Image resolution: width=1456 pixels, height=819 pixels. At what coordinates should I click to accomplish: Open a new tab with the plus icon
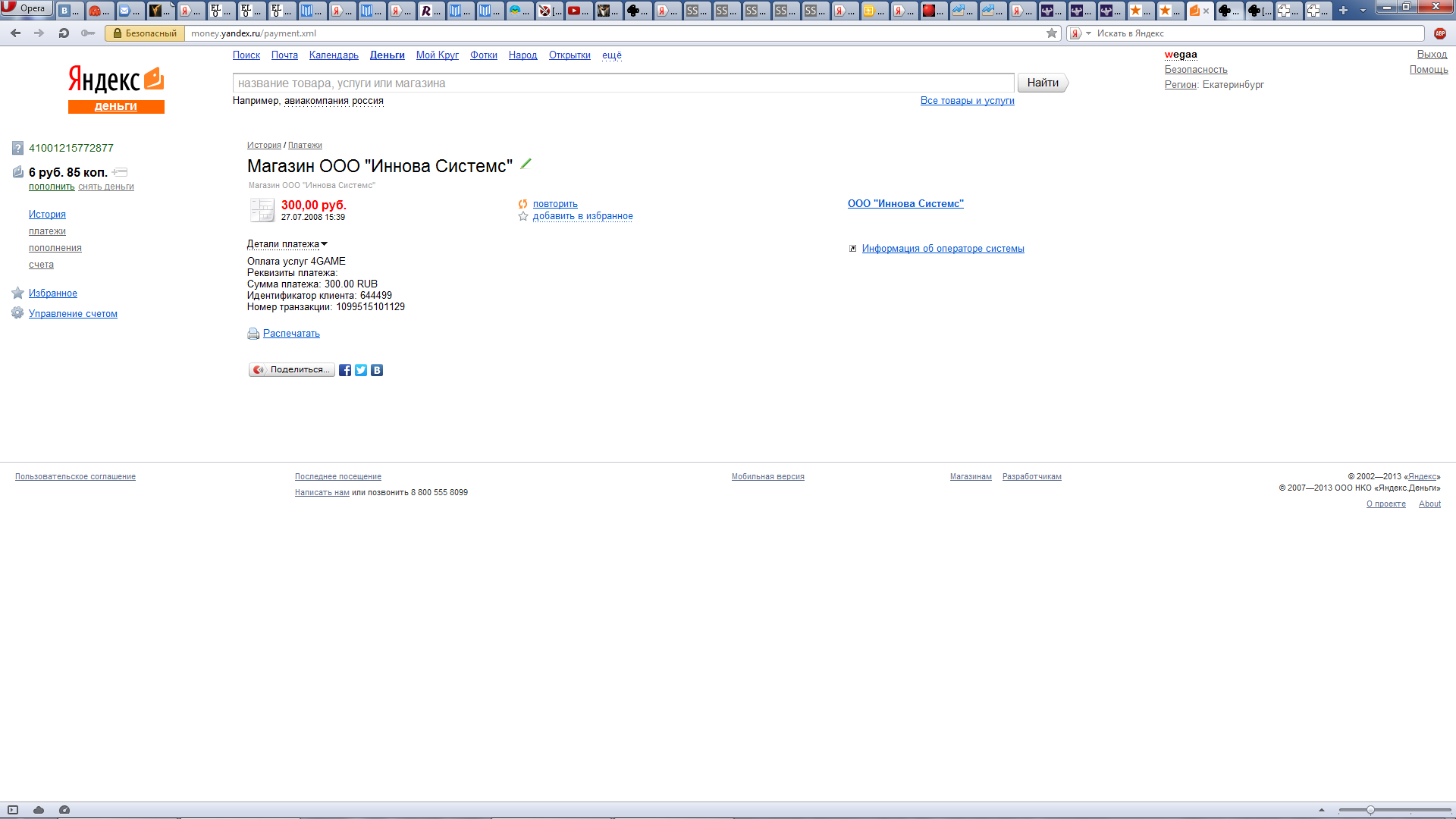[1343, 11]
